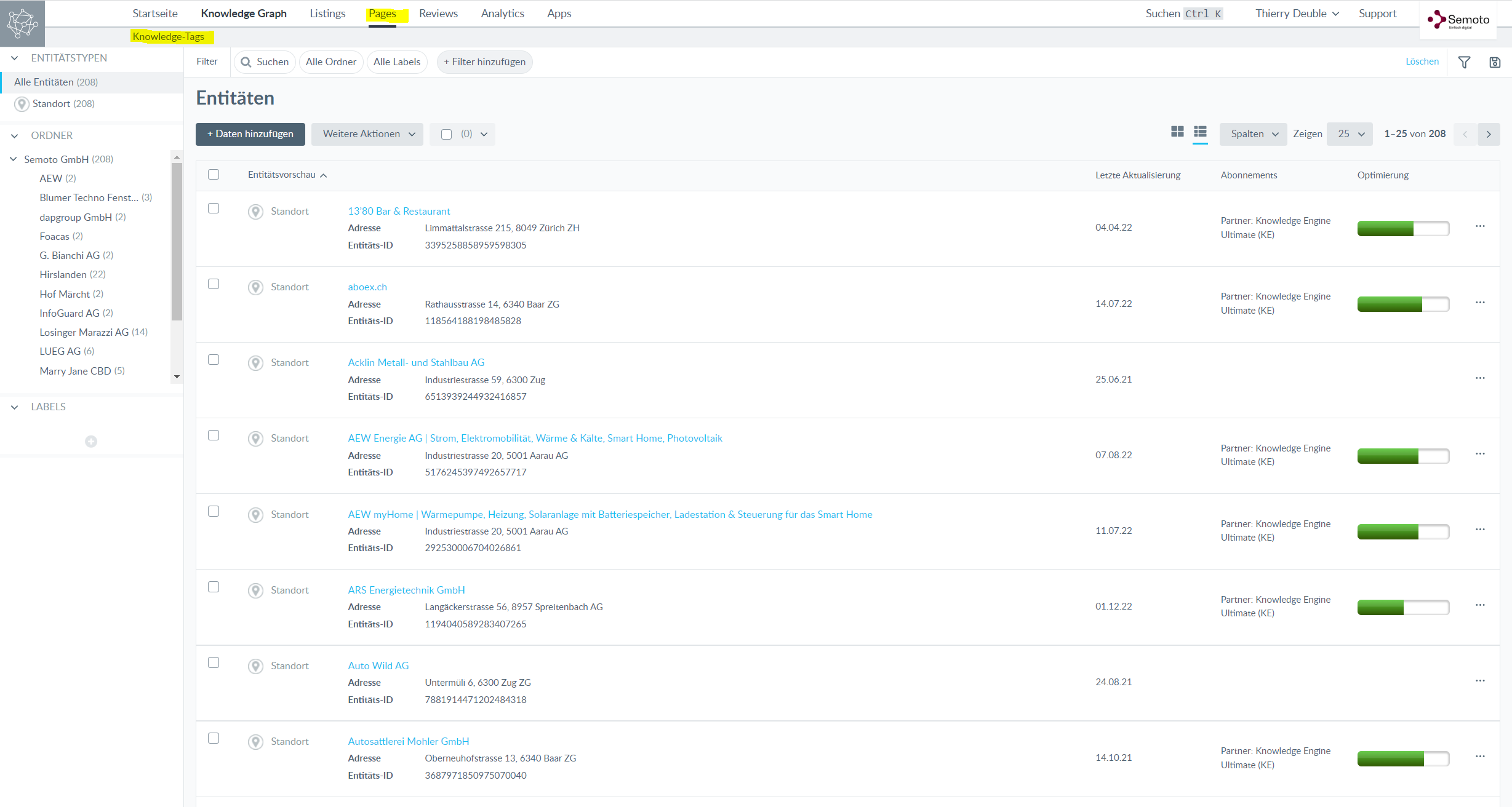Open the Listings menu tab
Image resolution: width=1512 pixels, height=807 pixels.
pos(327,14)
